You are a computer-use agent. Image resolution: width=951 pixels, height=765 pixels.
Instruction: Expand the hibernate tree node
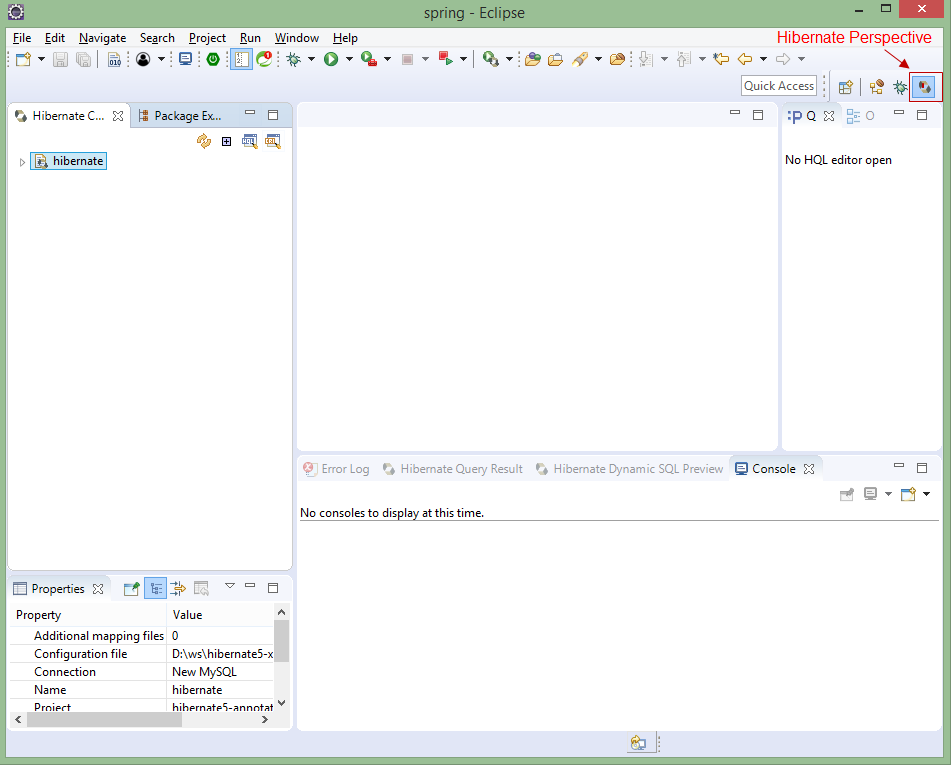coord(22,162)
